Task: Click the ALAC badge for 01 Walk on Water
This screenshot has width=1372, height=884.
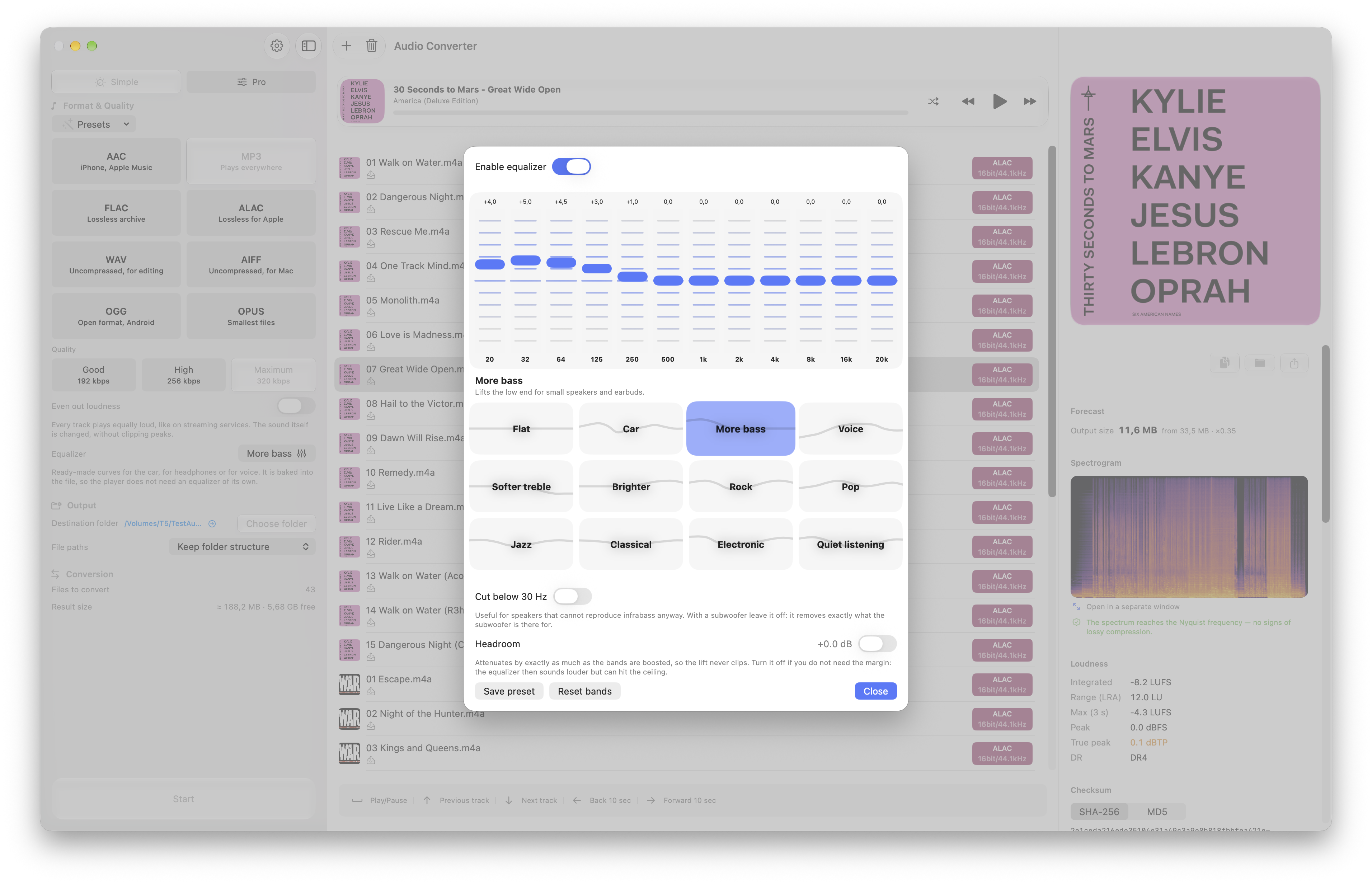Action: point(1002,168)
